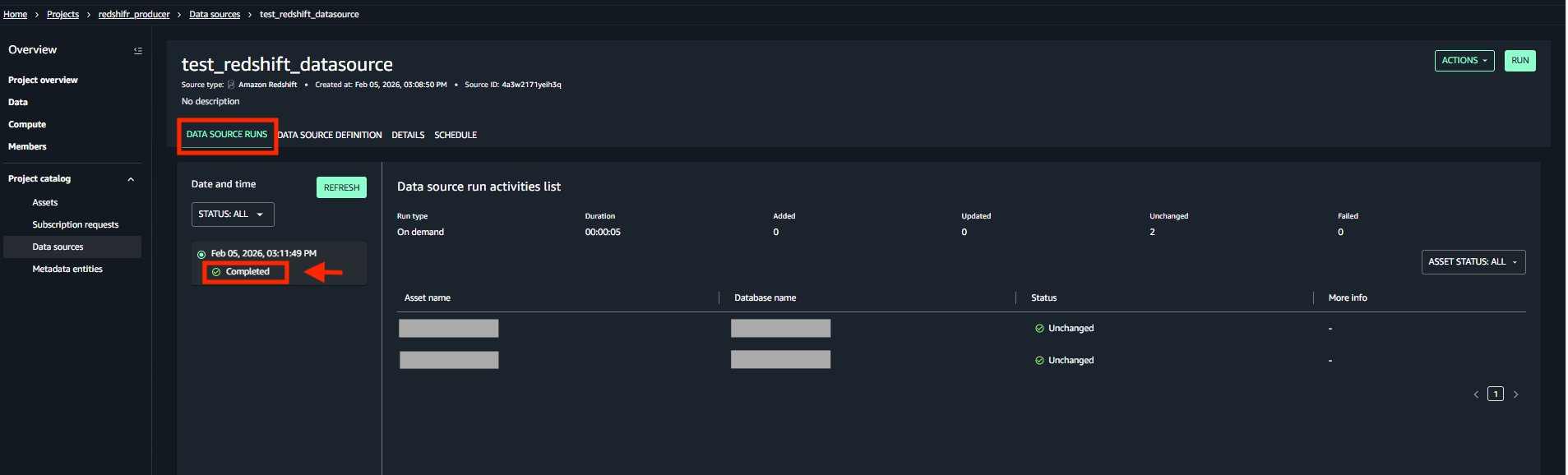Viewport: 1568px width, 475px height.
Task: Select page 1 in pagination
Action: [1496, 394]
